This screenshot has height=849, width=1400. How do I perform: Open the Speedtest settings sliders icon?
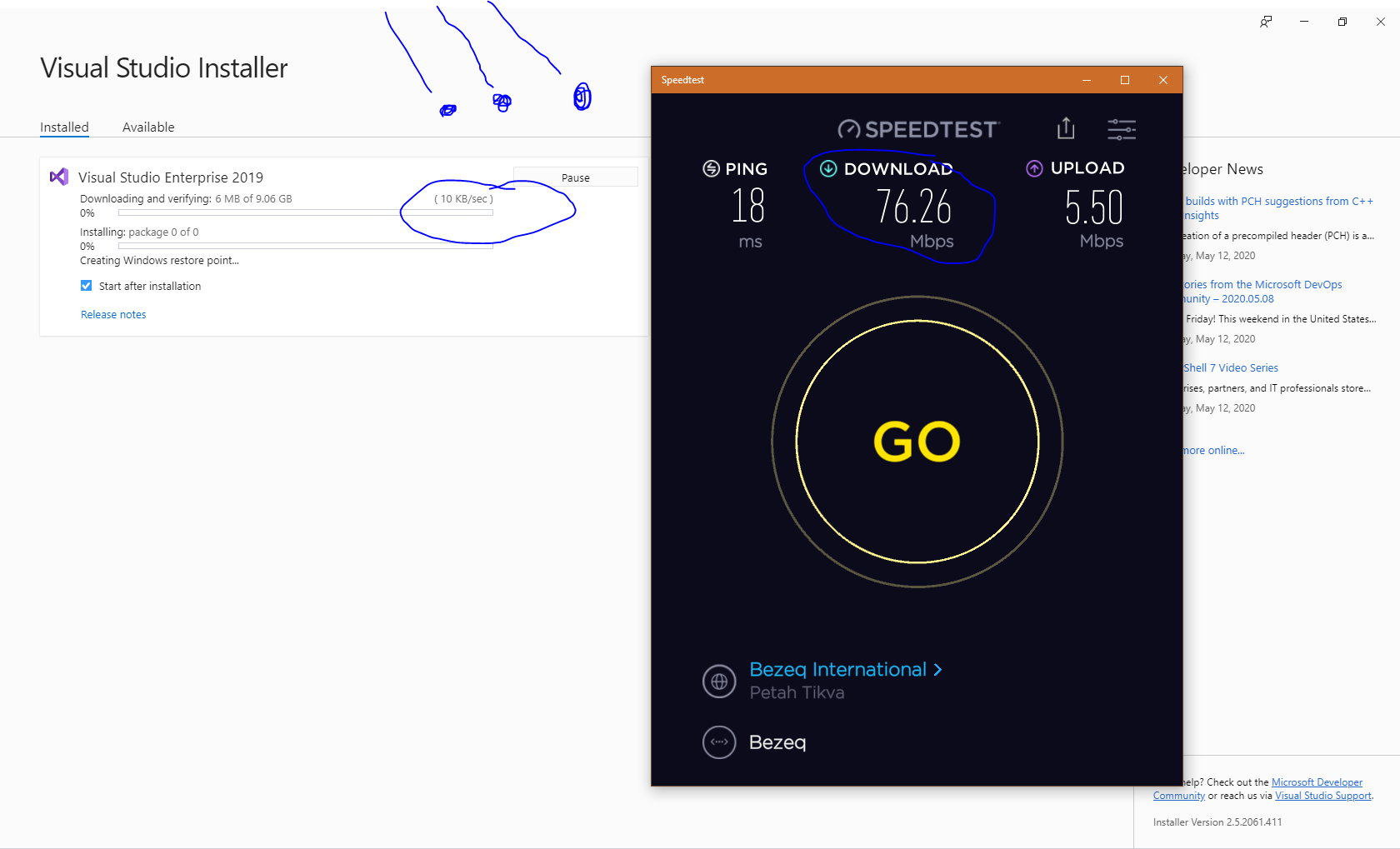point(1122,129)
